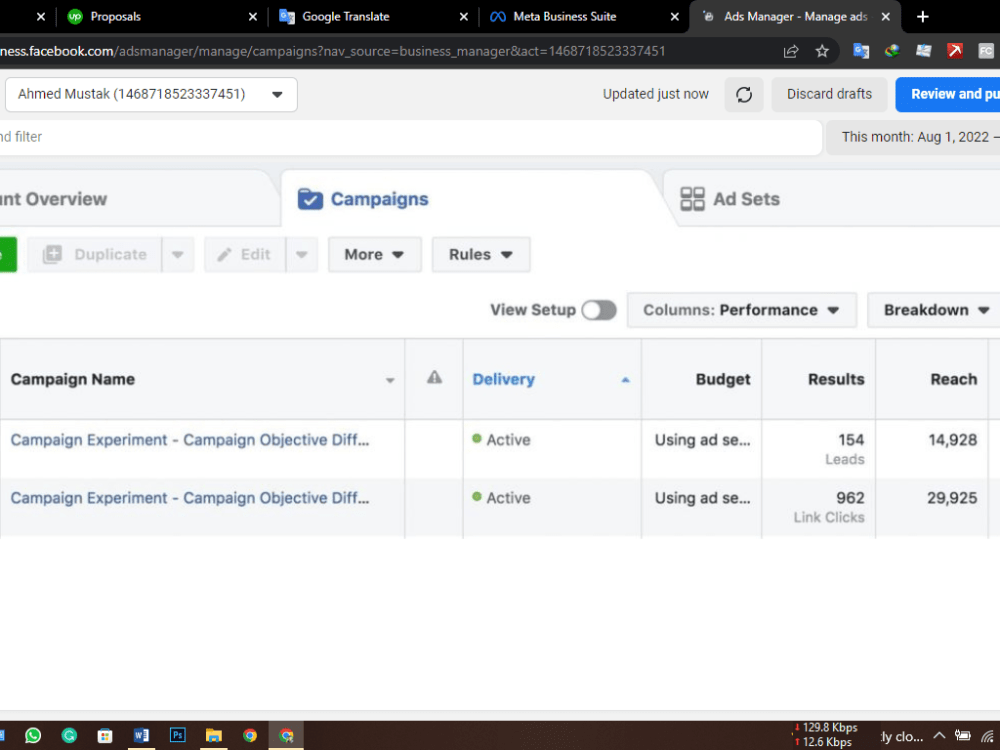The width and height of the screenshot is (1000, 750).
Task: Click the Edit button
Action: pos(244,254)
